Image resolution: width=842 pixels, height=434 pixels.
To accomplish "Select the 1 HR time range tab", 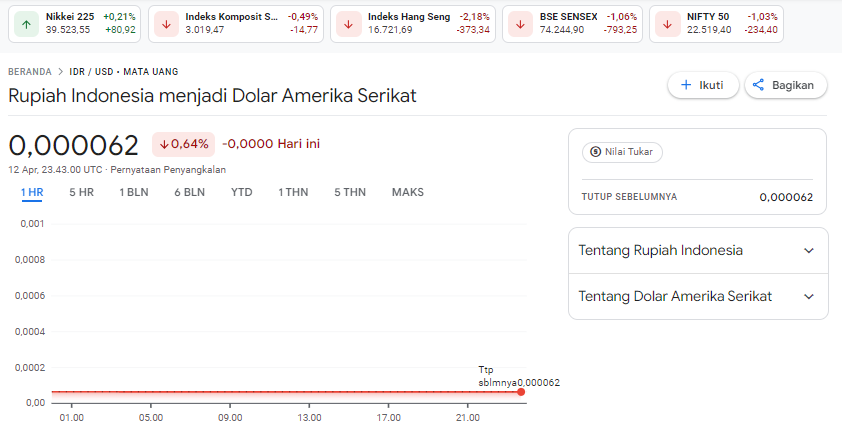I will tap(32, 192).
